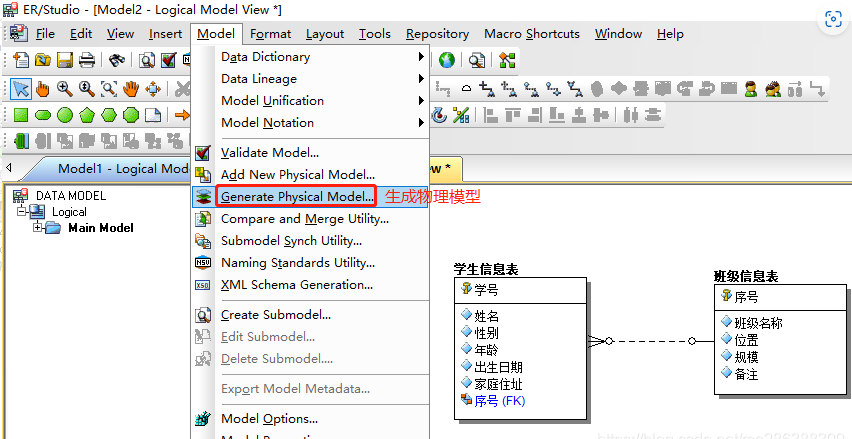
Task: Open the File menu
Action: 45,34
